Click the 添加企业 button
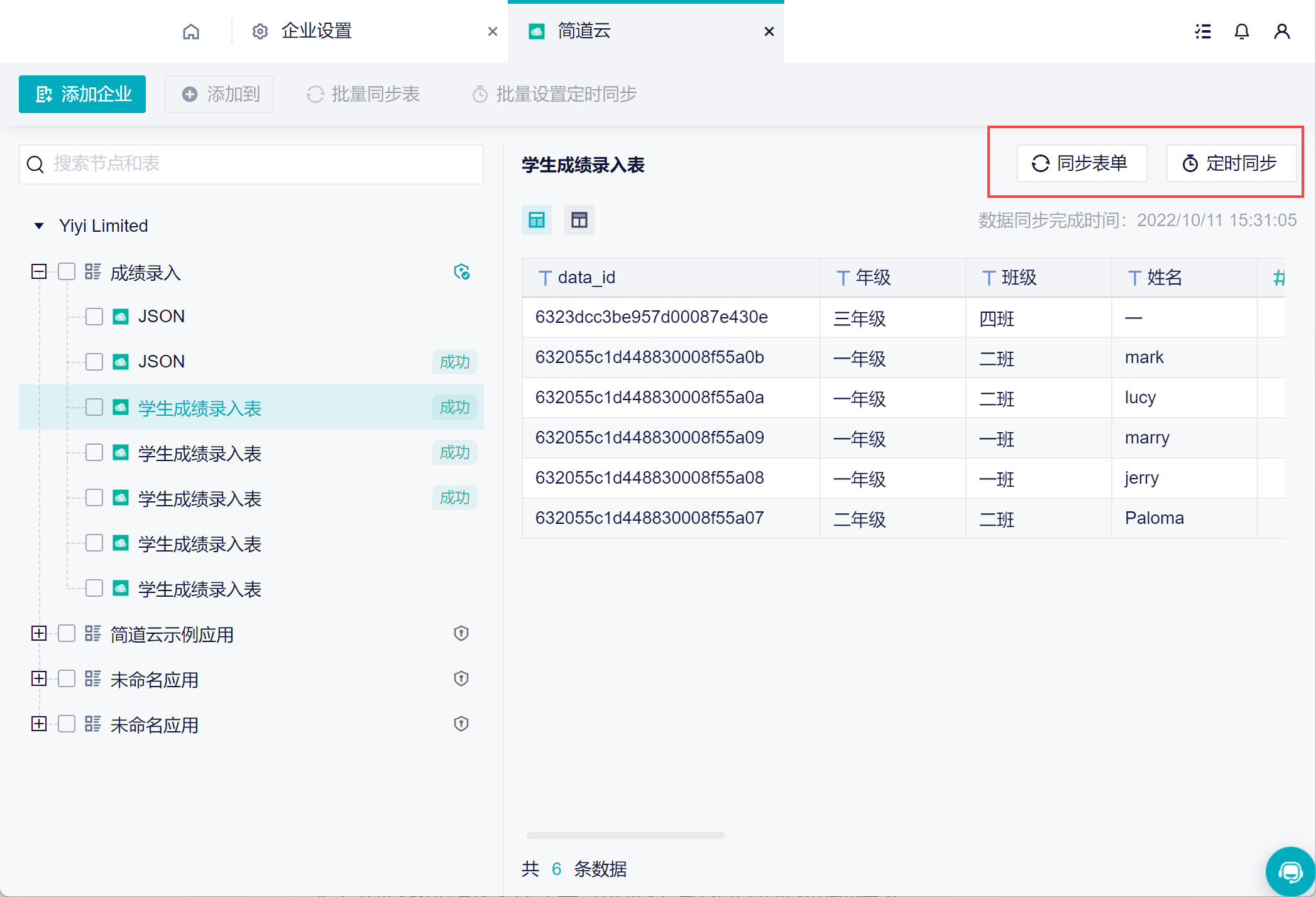Image resolution: width=1316 pixels, height=897 pixels. [x=82, y=94]
